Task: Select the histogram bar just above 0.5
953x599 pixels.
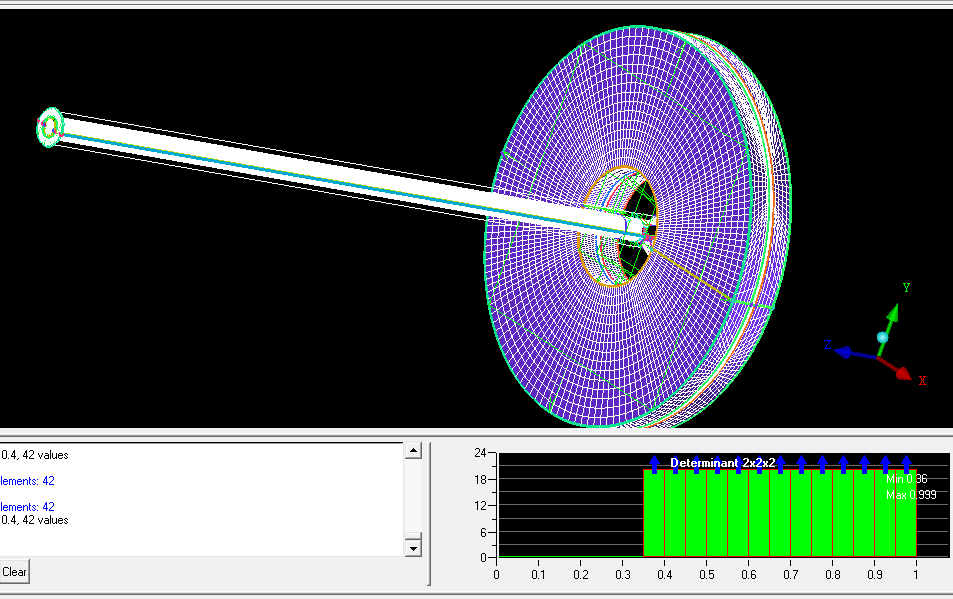Action: [x=716, y=515]
